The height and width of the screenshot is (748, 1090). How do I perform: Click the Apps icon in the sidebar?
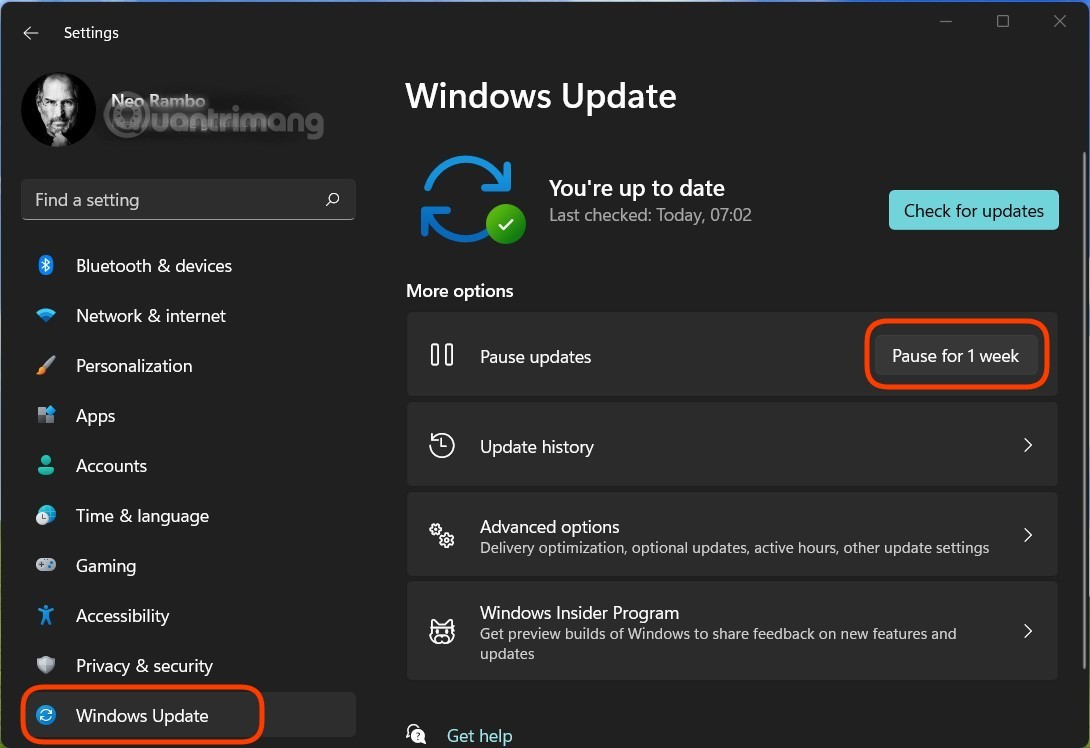tap(46, 415)
